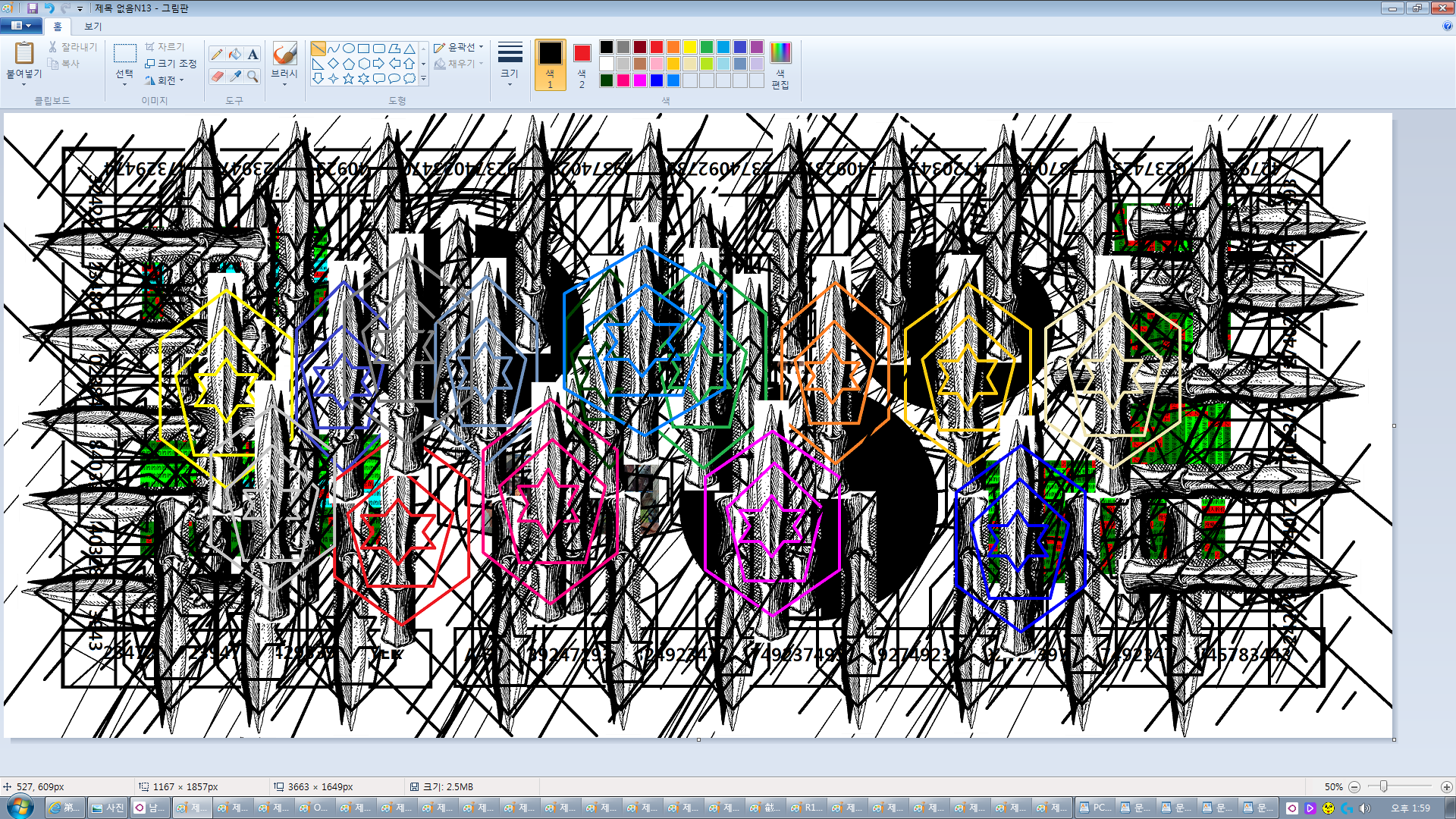The width and height of the screenshot is (1456, 819).
Task: Zoom out using the minus button
Action: coord(1354,787)
